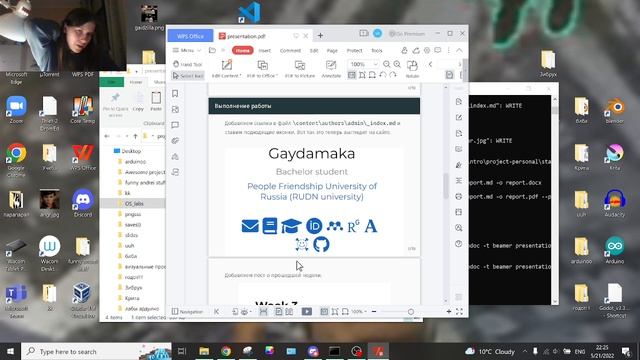Click the zoom out minus in status bar
This screenshot has width=640, height=360.
[374, 311]
